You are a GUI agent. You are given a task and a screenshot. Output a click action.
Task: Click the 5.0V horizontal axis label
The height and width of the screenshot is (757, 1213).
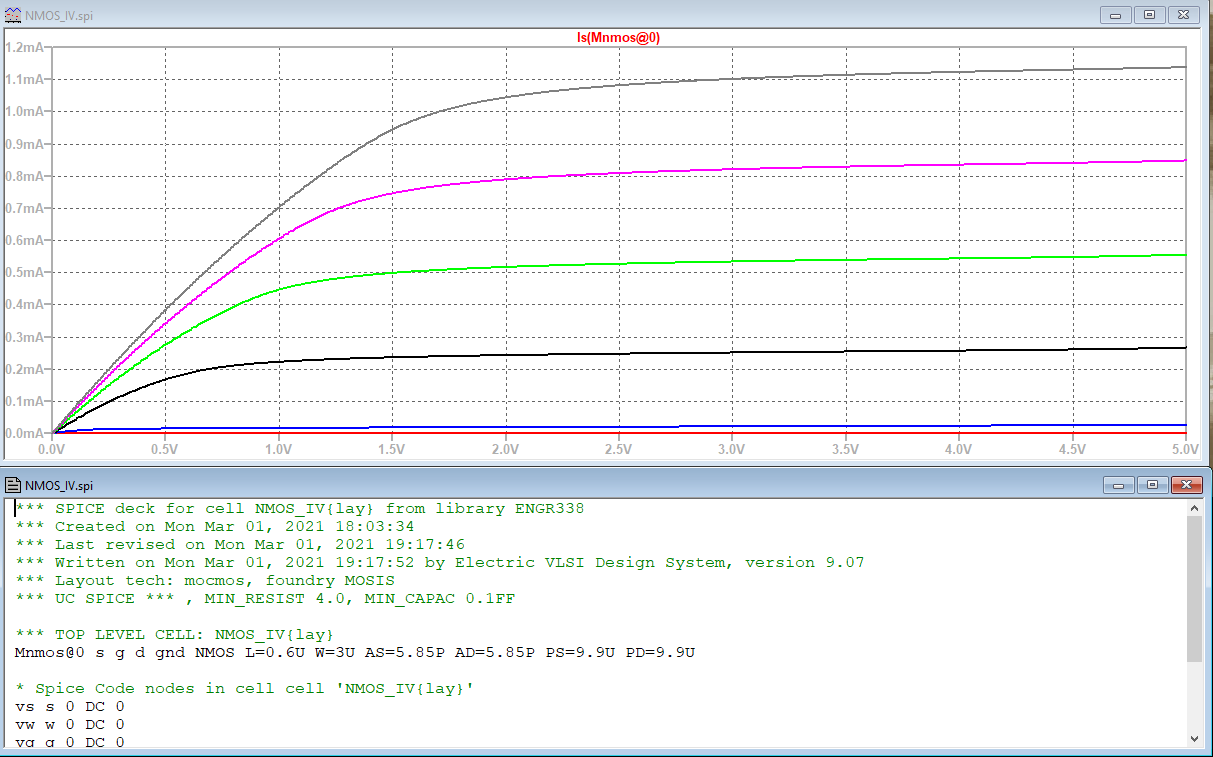tap(1184, 450)
